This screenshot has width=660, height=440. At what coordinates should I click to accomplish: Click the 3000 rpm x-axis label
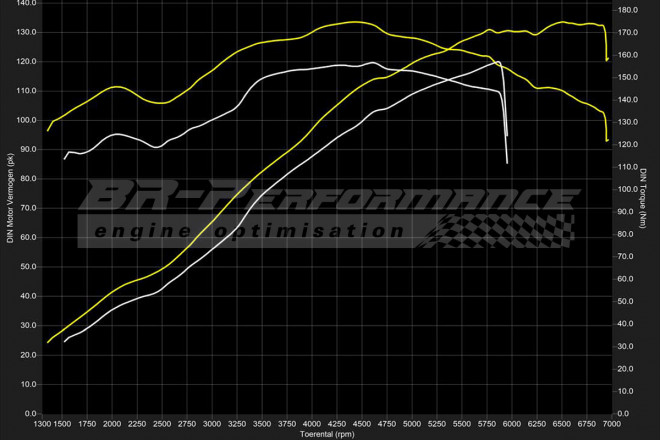pyautogui.click(x=212, y=424)
